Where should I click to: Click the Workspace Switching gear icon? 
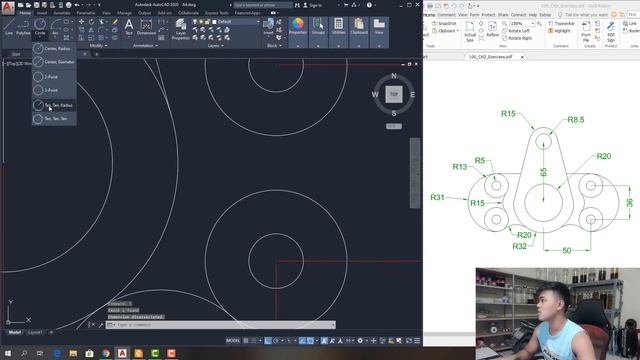(x=360, y=340)
